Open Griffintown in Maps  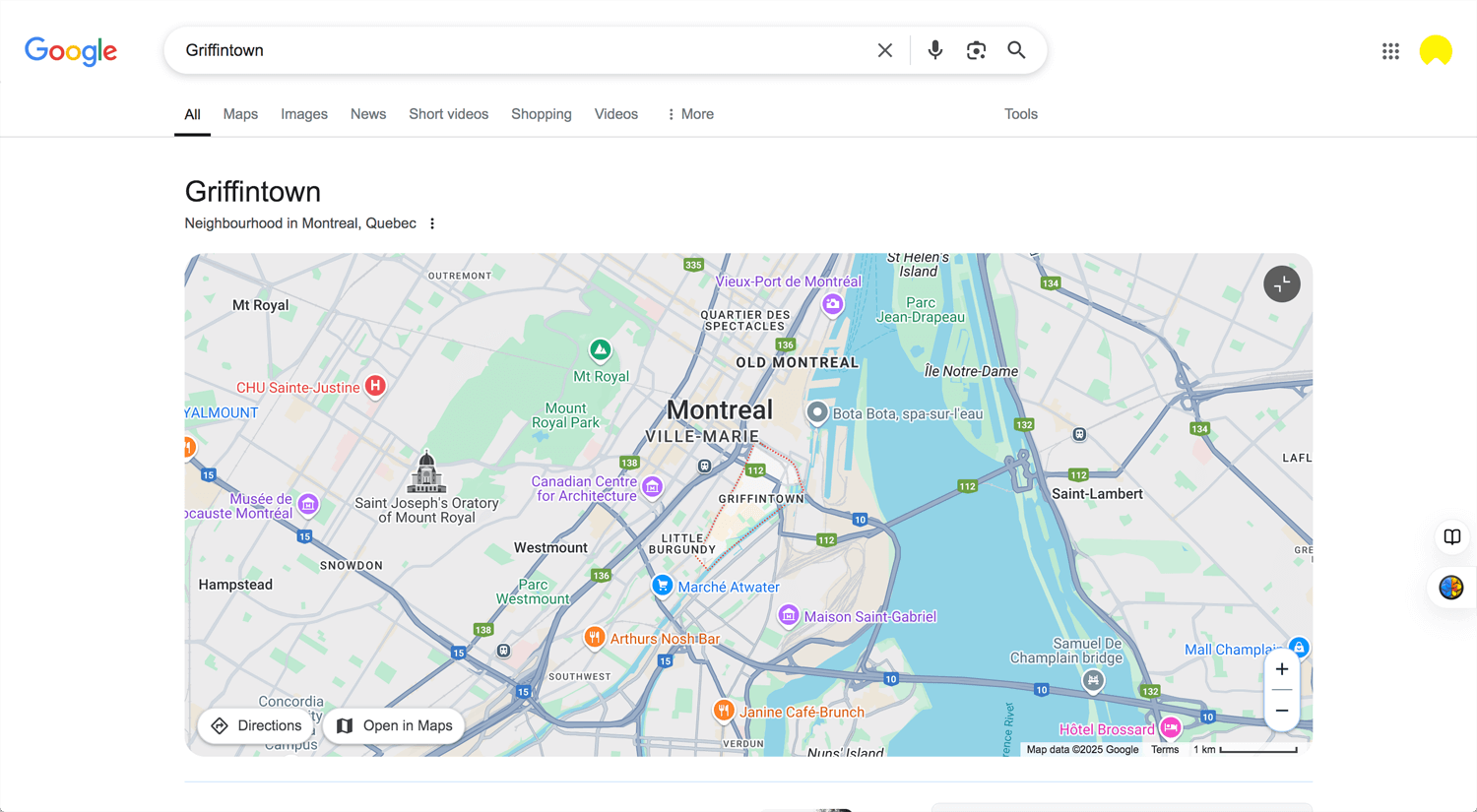click(393, 725)
